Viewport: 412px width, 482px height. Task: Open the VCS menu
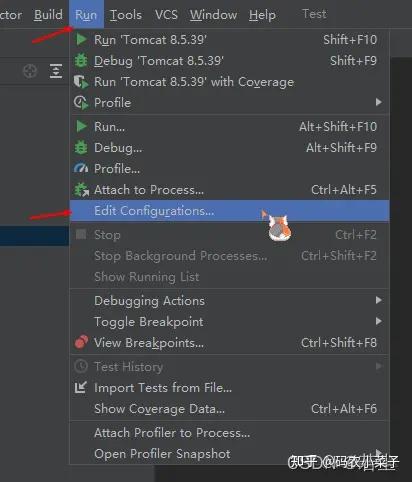click(x=166, y=15)
